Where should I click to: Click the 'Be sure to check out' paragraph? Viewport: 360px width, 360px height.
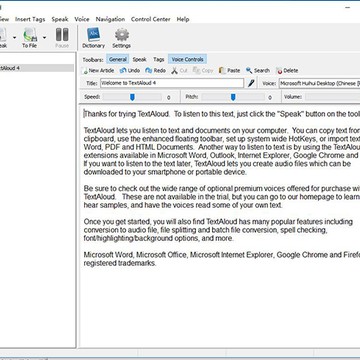point(222,197)
